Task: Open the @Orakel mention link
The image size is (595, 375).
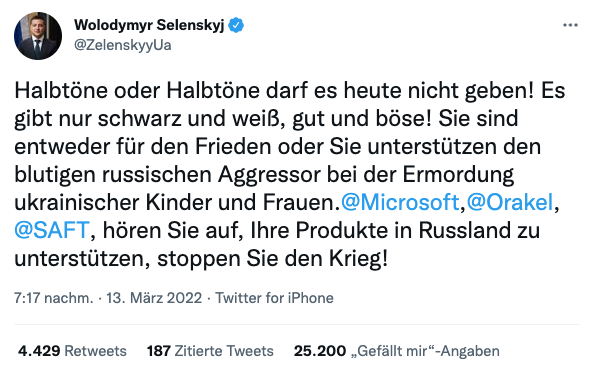Action: 510,202
